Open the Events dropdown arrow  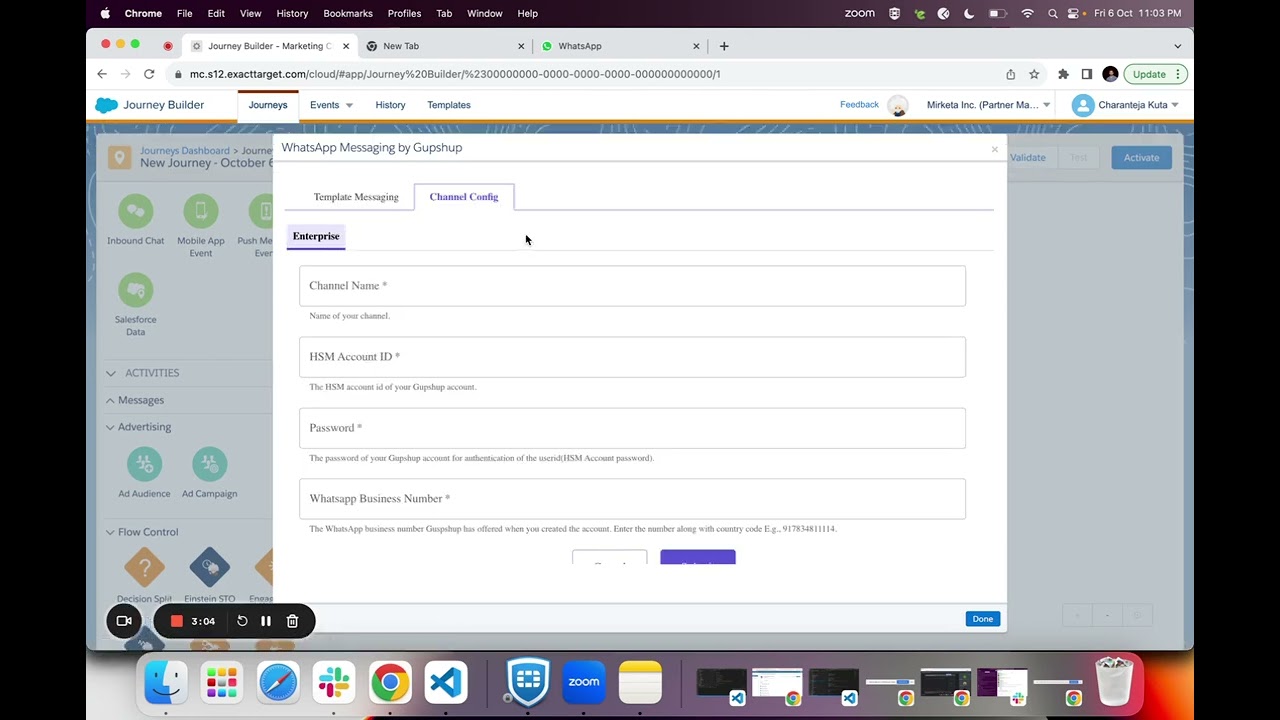349,105
